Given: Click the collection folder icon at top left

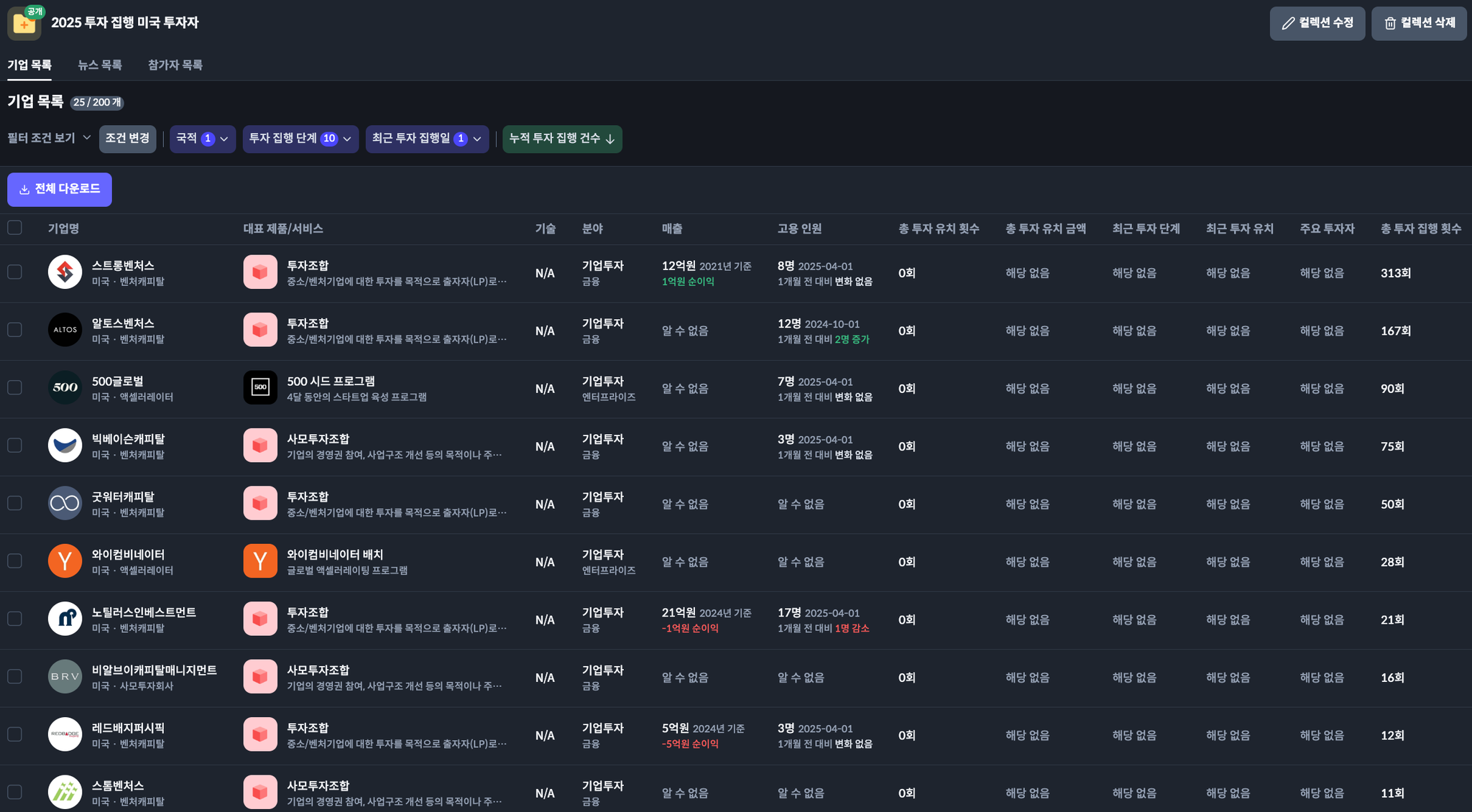Looking at the screenshot, I should coord(24,24).
